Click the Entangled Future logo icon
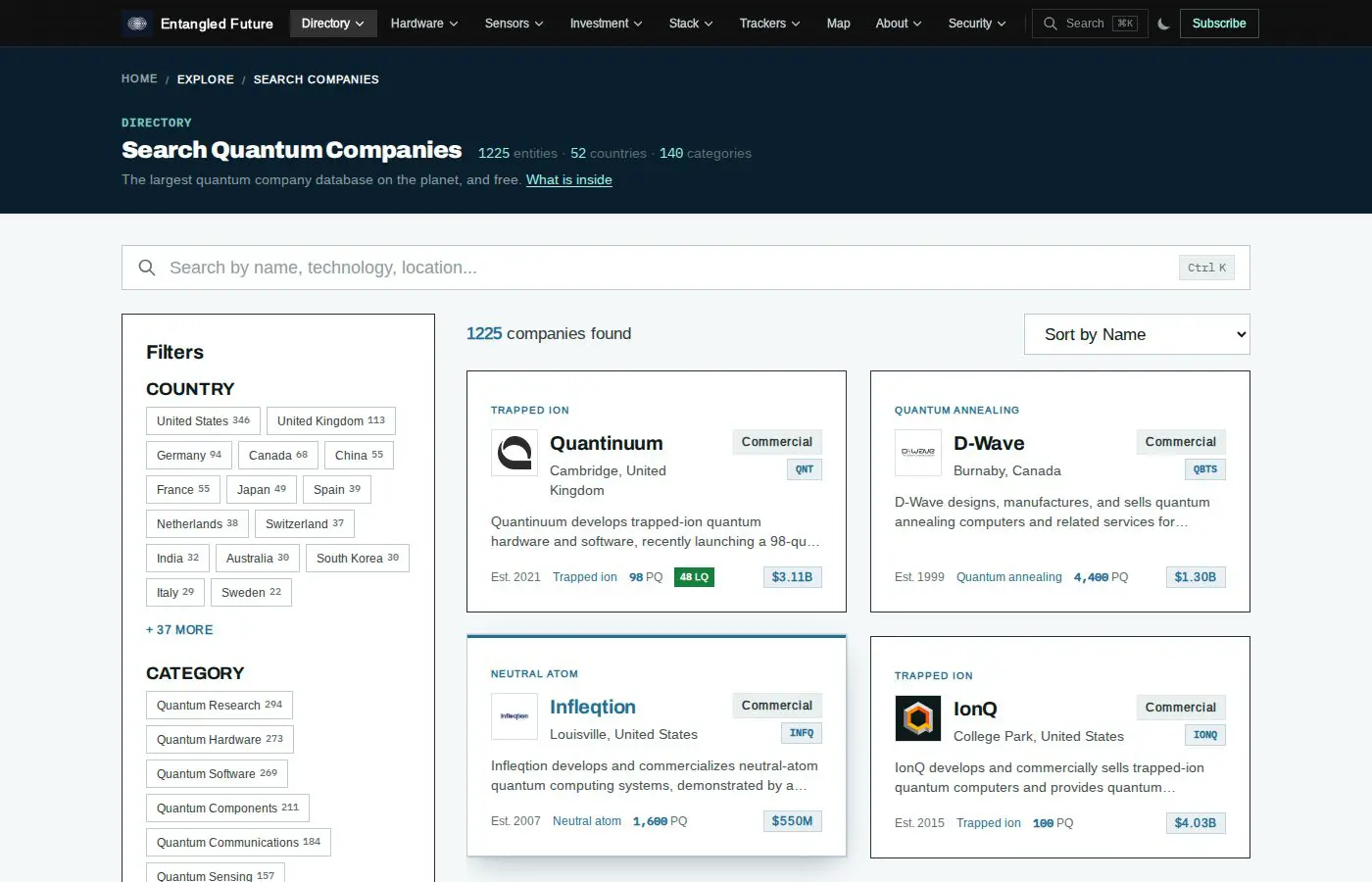Image resolution: width=1372 pixels, height=882 pixels. 137,24
